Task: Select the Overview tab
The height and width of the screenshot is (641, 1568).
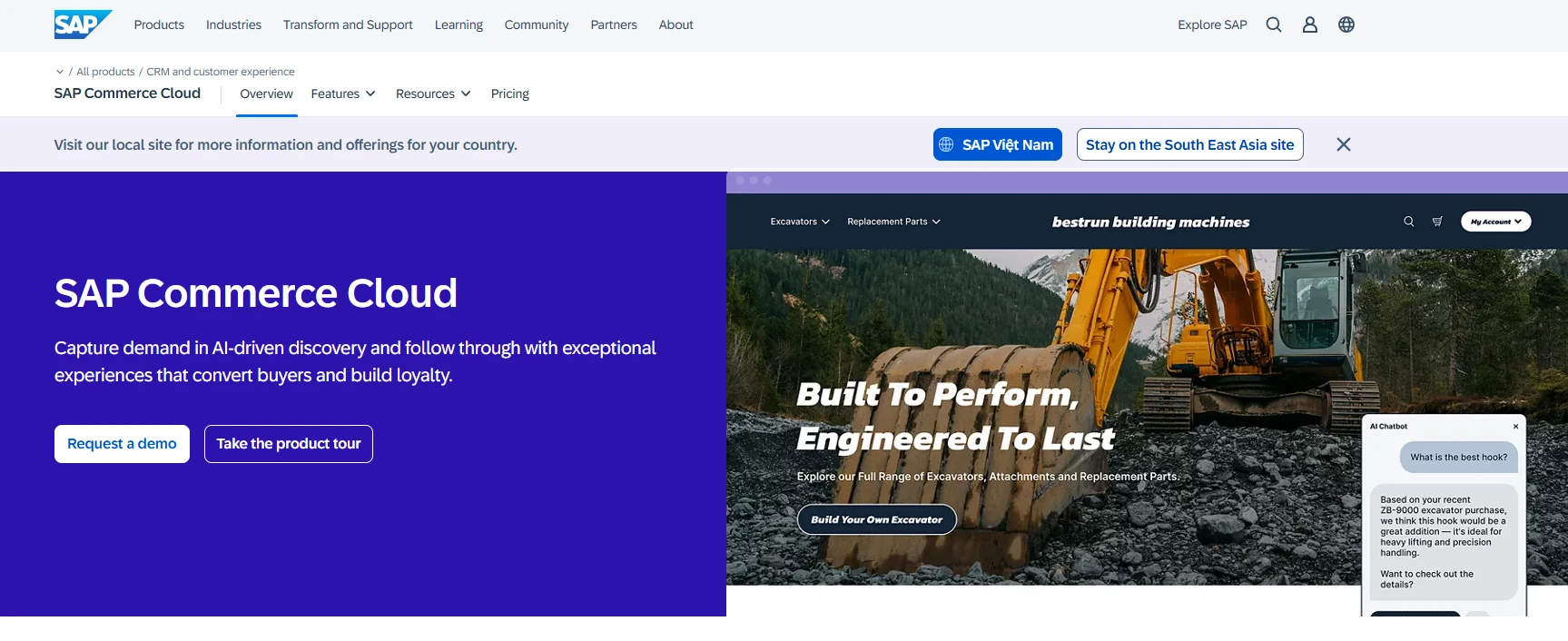Action: click(x=266, y=94)
